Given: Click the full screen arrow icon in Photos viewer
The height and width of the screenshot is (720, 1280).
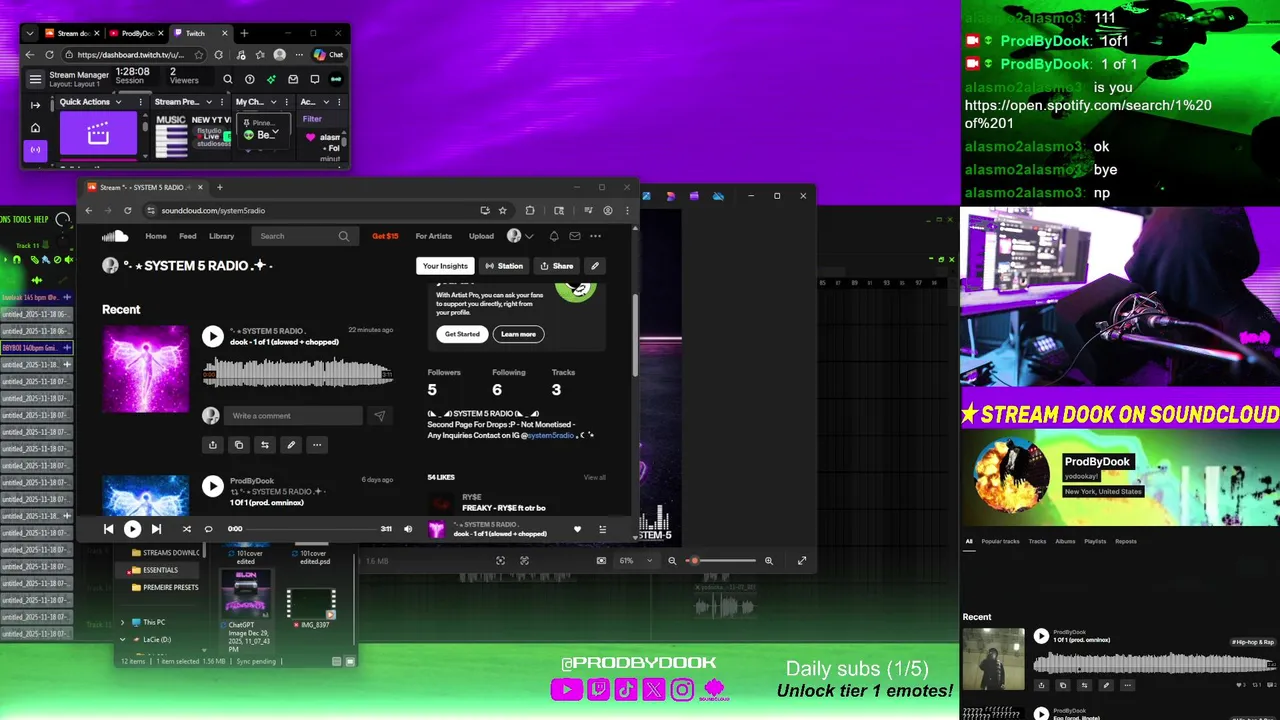Looking at the screenshot, I should click(801, 561).
